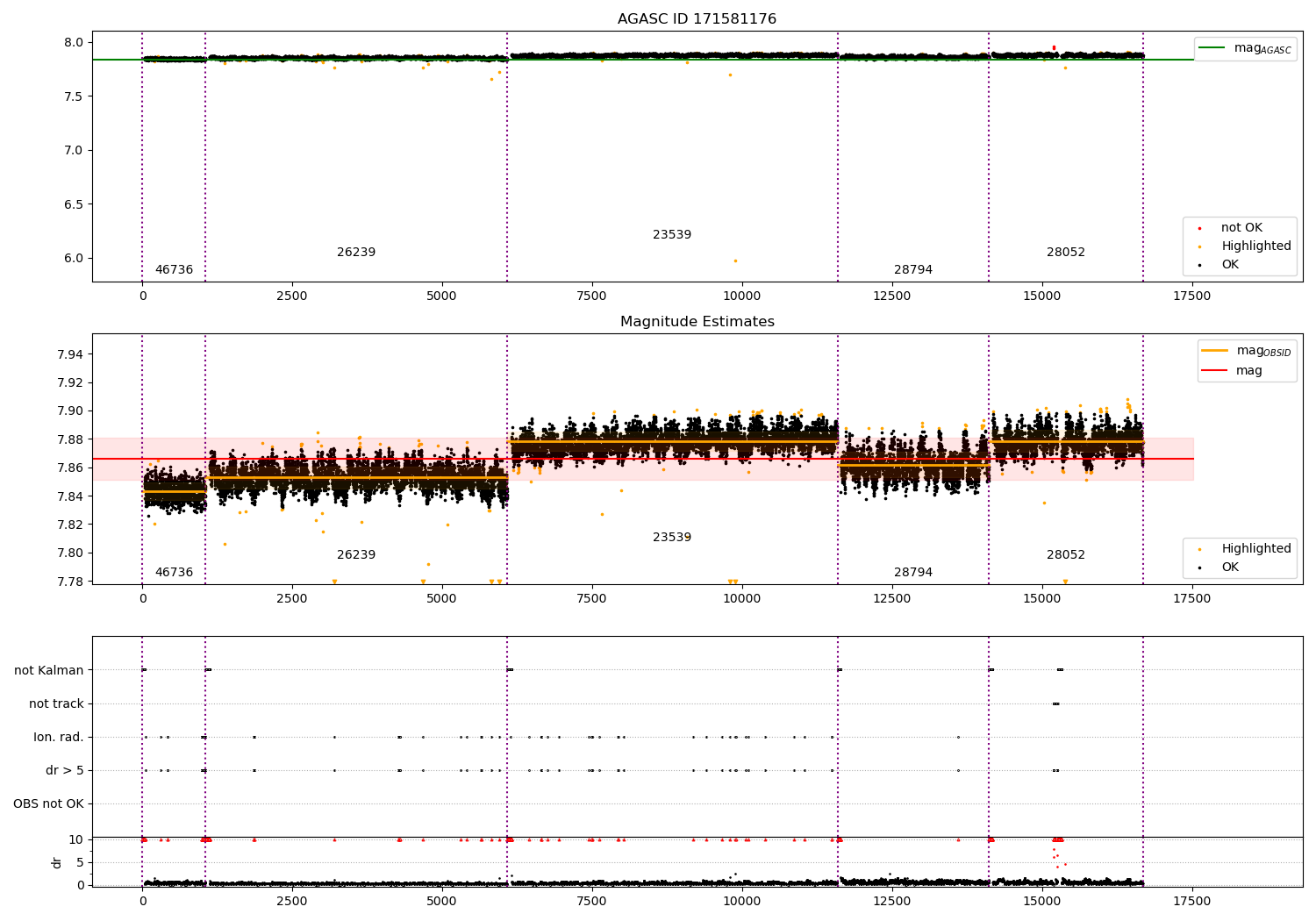Click the 7.86 y-axis tick label
Screen dimensions: 1316x921
point(70,468)
